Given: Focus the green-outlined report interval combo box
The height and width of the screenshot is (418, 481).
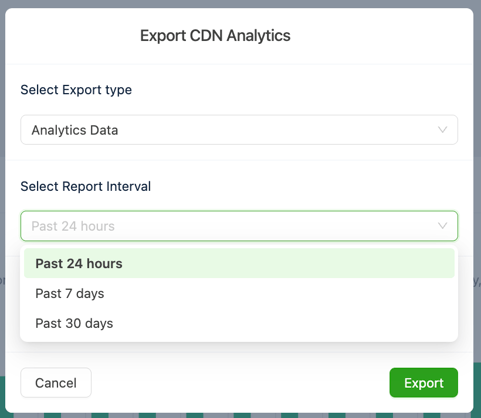Looking at the screenshot, I should click(239, 226).
